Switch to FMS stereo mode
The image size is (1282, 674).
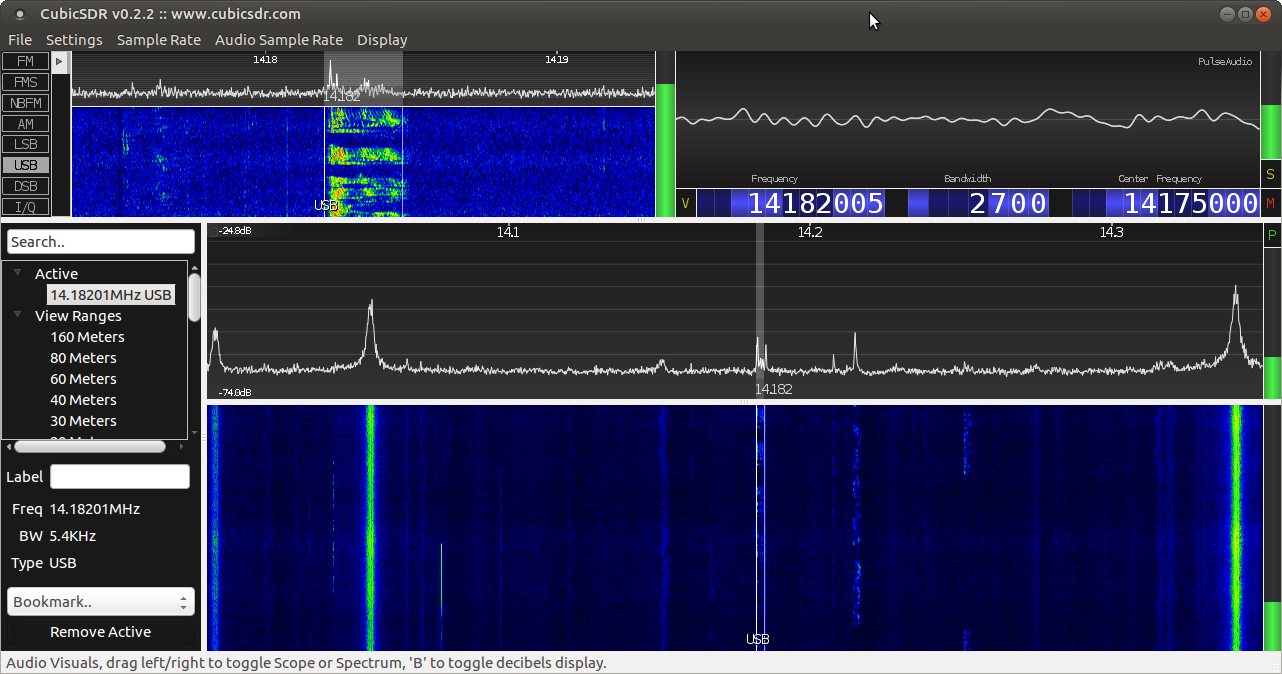tap(25, 81)
